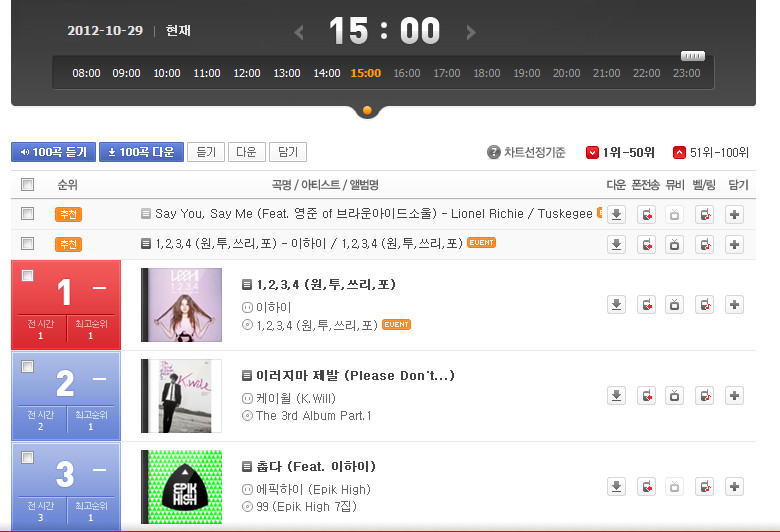Open the Epik High album thumbnail

click(182, 487)
